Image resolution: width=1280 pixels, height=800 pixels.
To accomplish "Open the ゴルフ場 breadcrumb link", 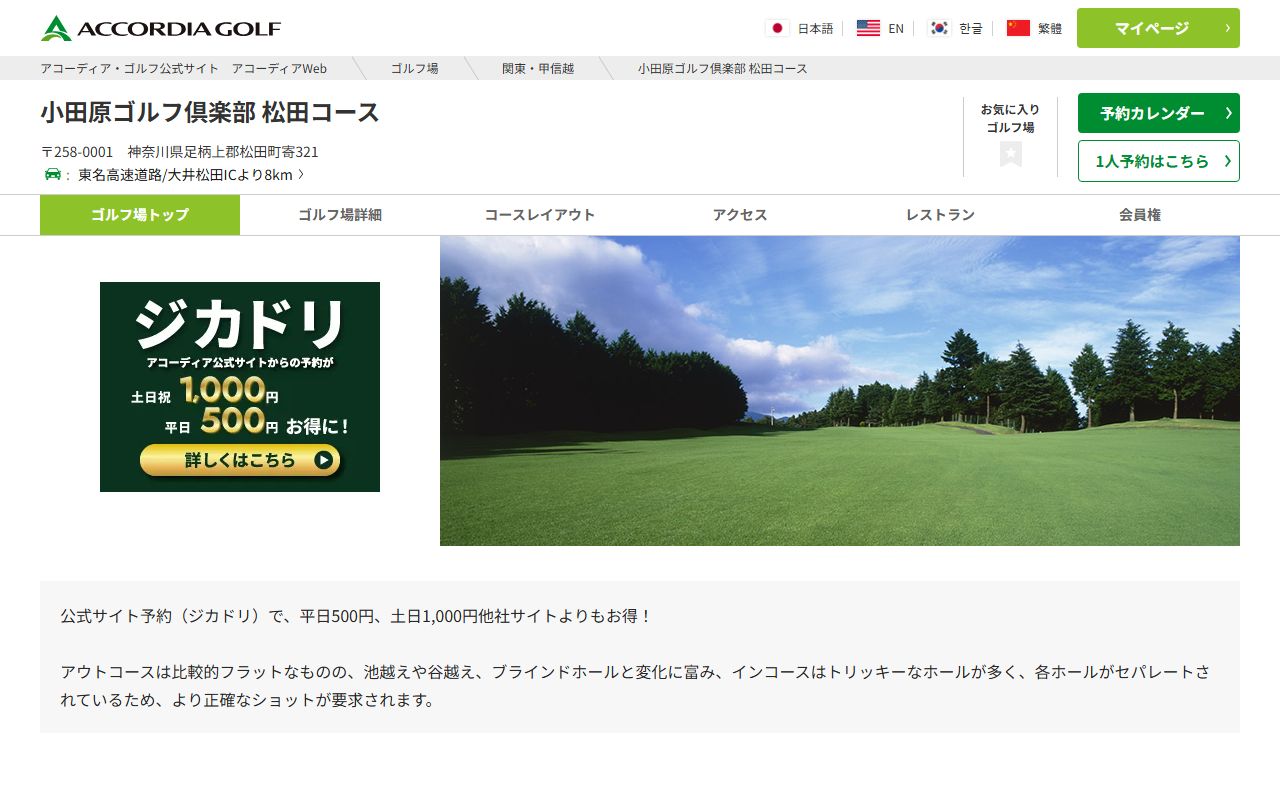I will (x=414, y=68).
